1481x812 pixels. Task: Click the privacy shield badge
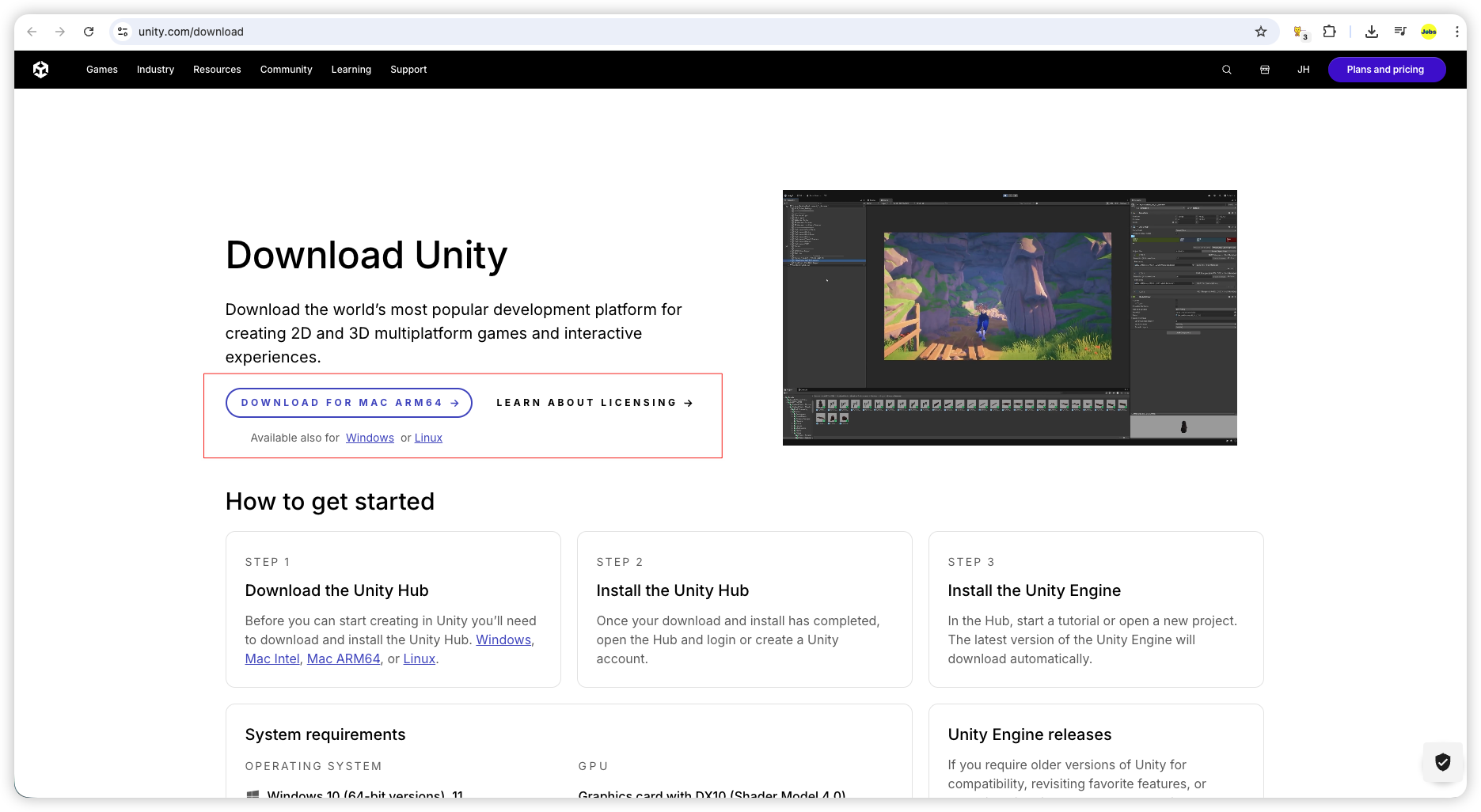click(x=1443, y=762)
